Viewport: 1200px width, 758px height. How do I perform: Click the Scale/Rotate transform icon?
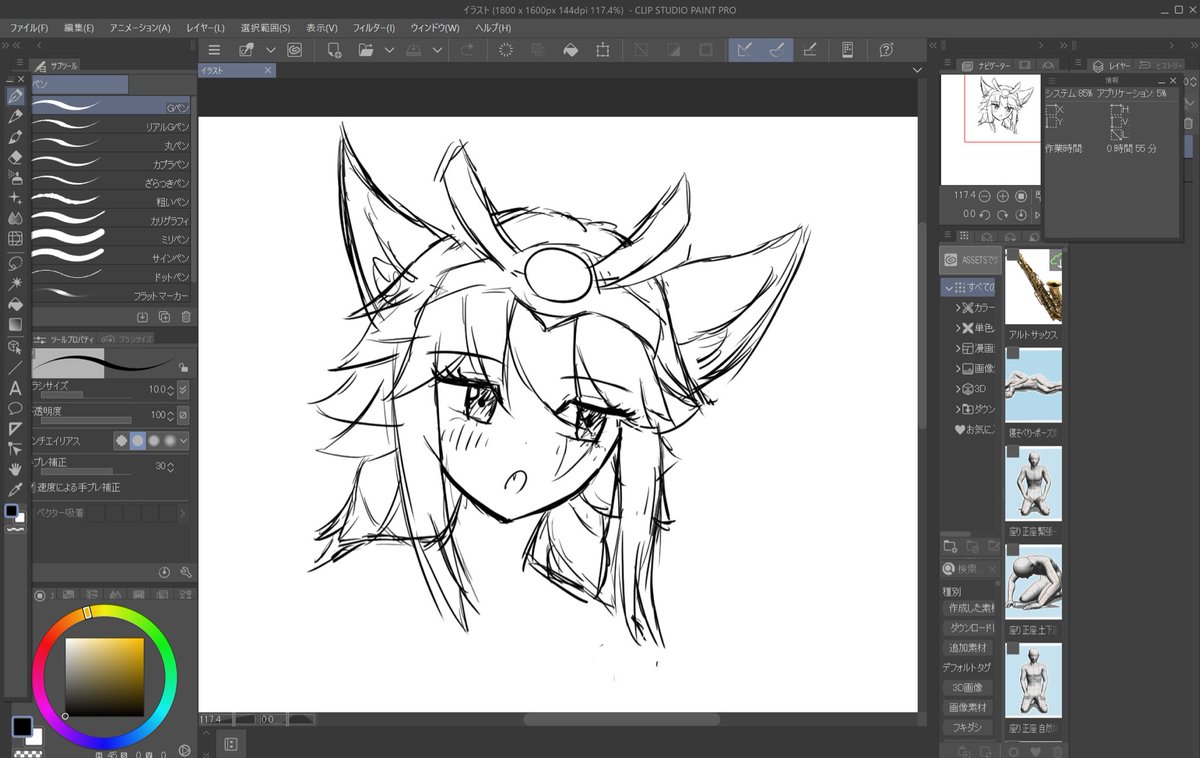[x=603, y=50]
